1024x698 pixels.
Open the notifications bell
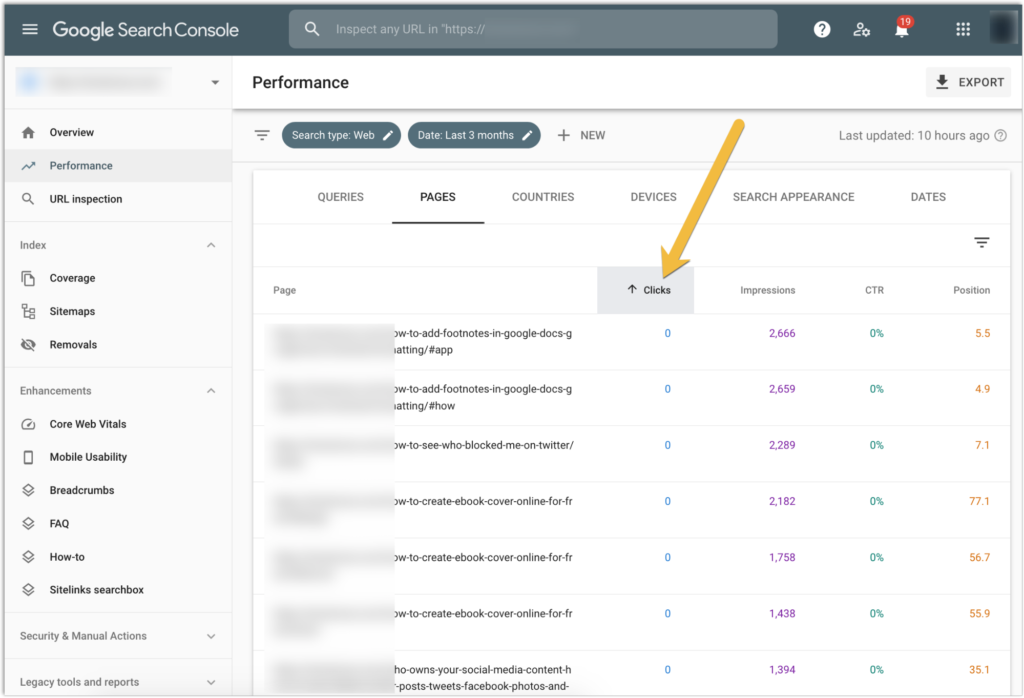pyautogui.click(x=901, y=28)
